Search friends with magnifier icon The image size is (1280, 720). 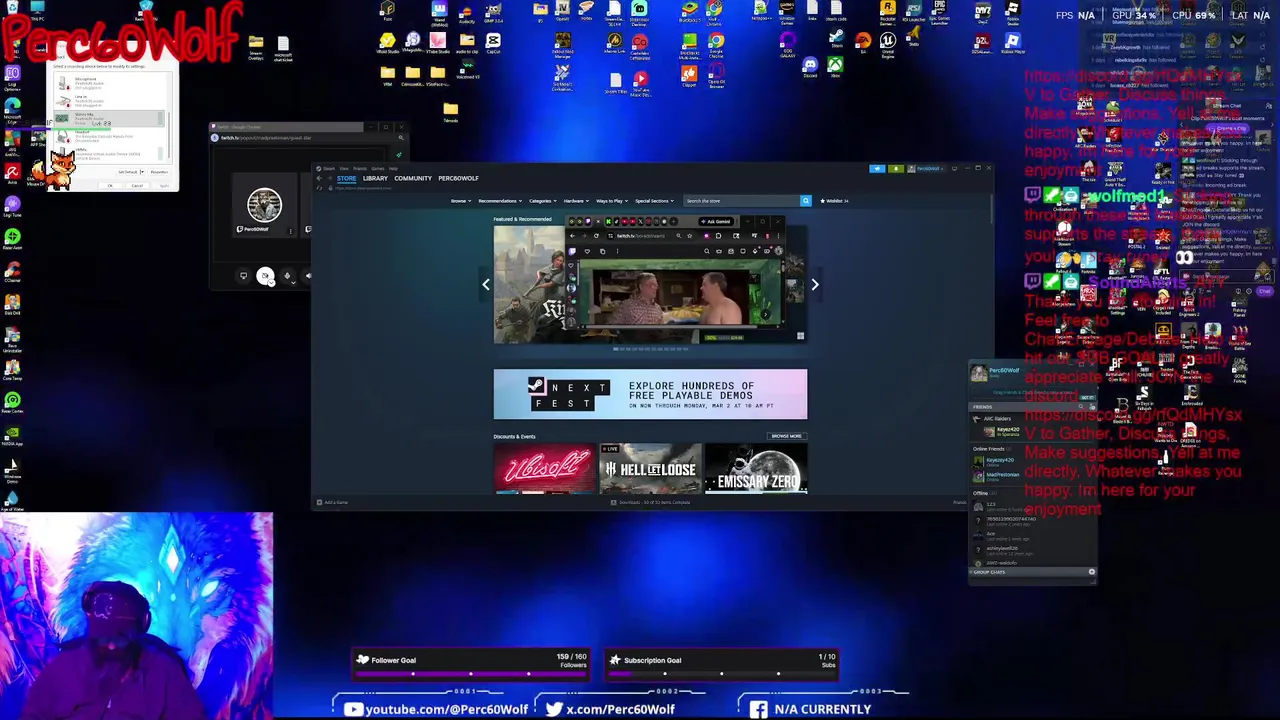tap(1081, 406)
